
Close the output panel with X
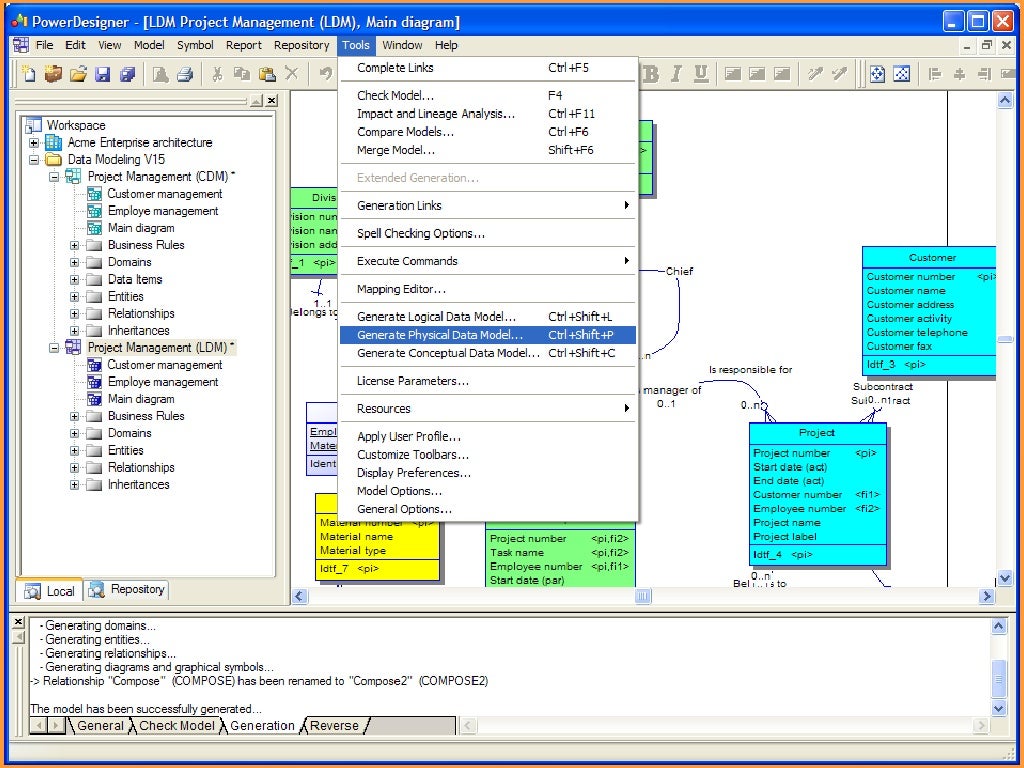(18, 622)
